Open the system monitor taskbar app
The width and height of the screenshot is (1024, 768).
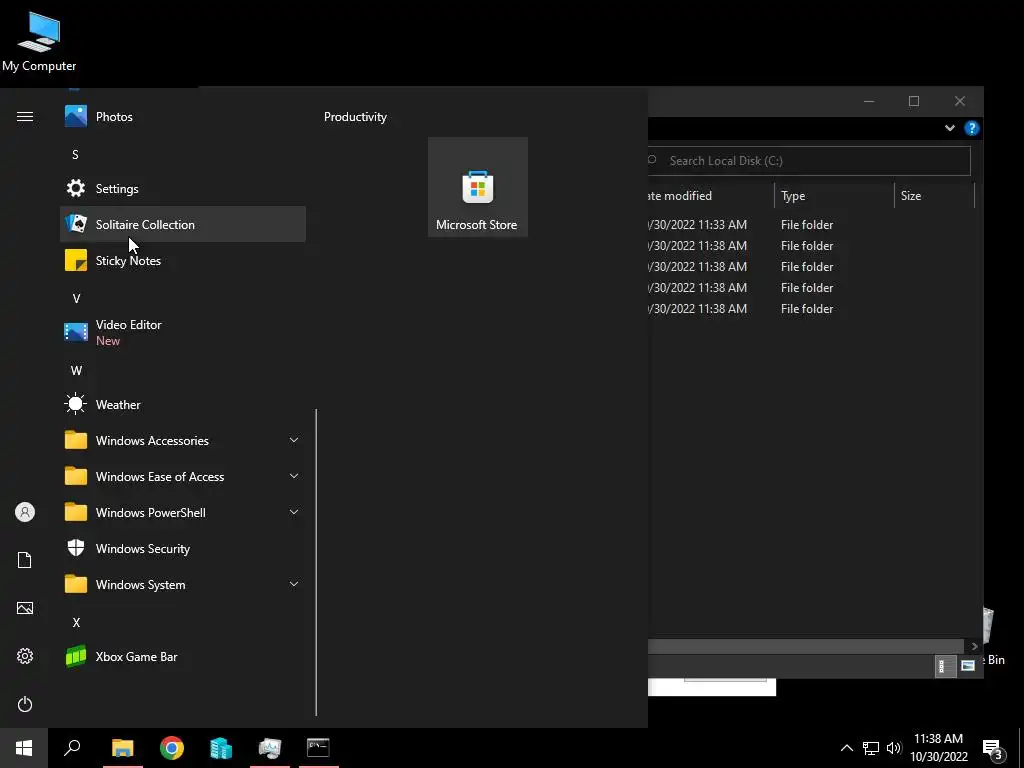point(270,748)
